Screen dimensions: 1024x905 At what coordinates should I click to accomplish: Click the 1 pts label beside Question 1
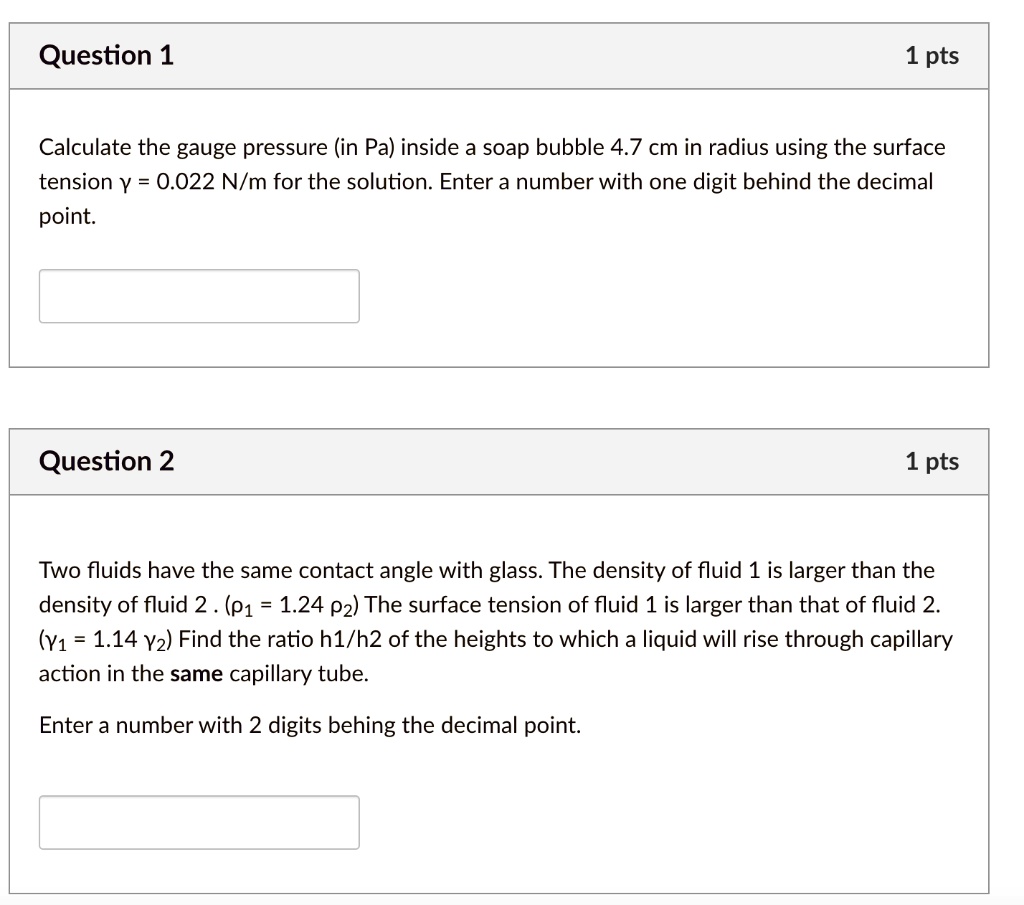click(x=932, y=56)
